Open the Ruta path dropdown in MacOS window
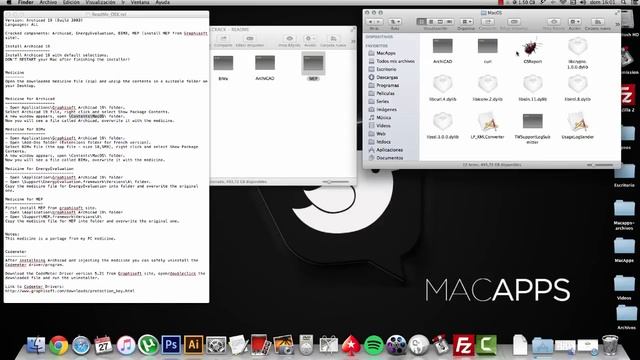640x360 pixels. (x=395, y=22)
